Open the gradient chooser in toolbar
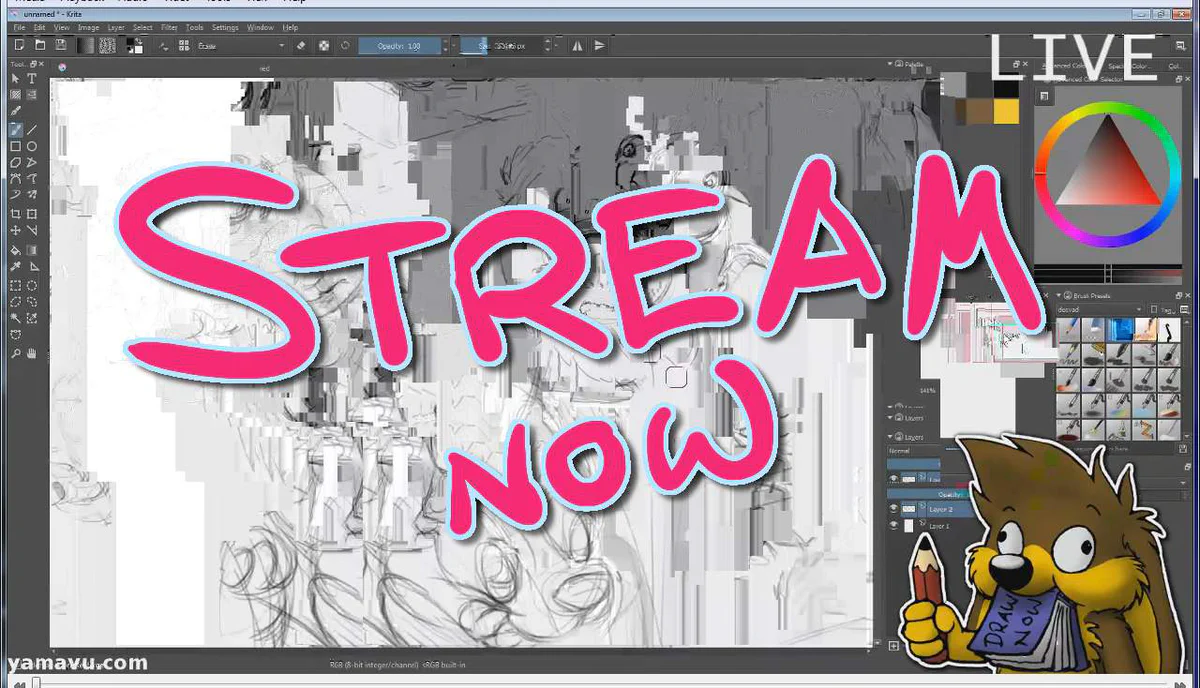This screenshot has height=688, width=1200. coord(86,45)
